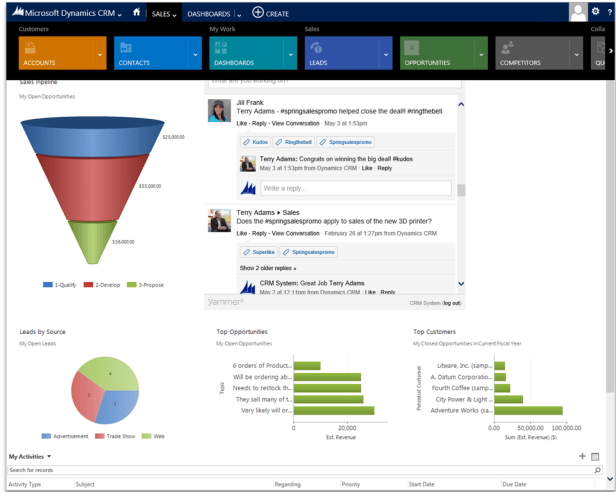Click the partially visible Quotes tile
616x492 pixels.
598,53
